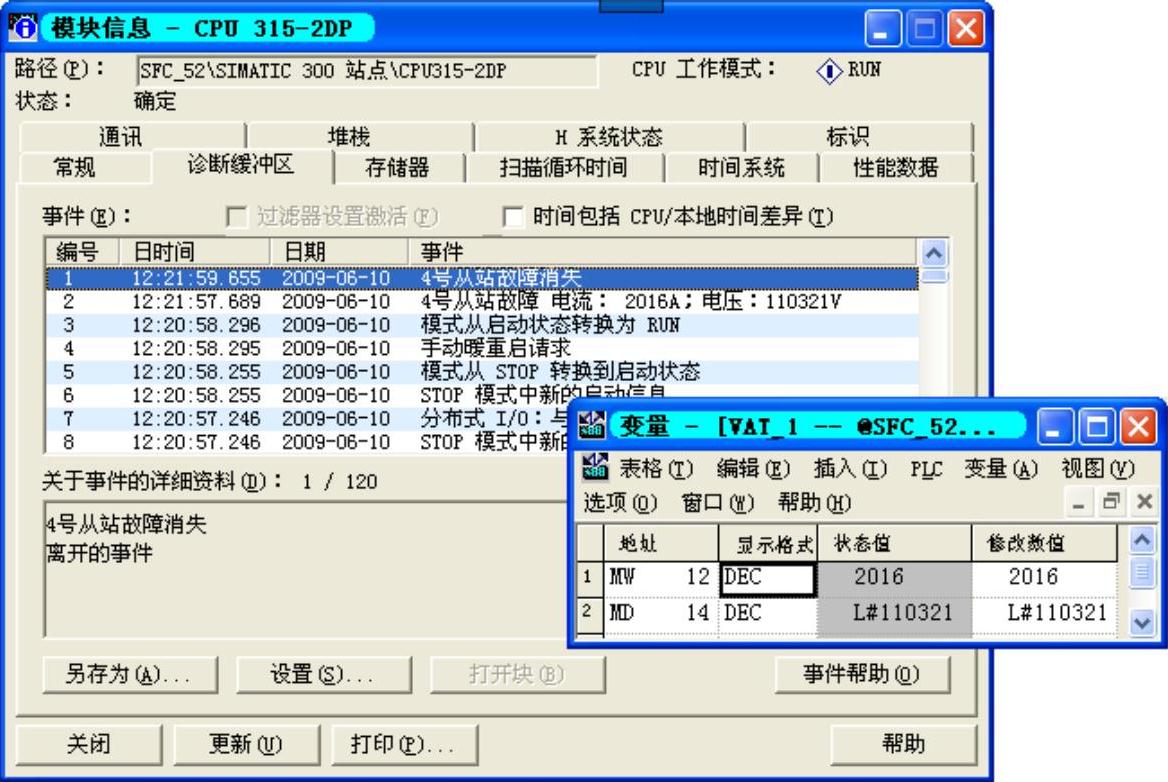Select event 4 手动暖重启请求
The width and height of the screenshot is (1168, 782).
tap(482, 349)
